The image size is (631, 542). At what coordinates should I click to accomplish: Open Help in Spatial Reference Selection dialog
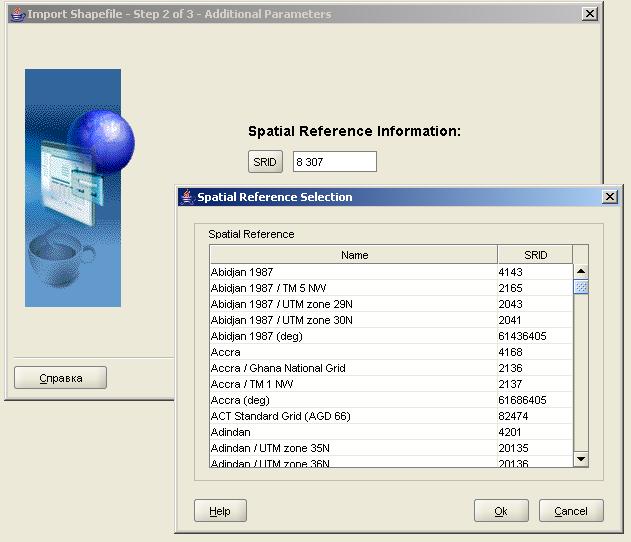220,511
